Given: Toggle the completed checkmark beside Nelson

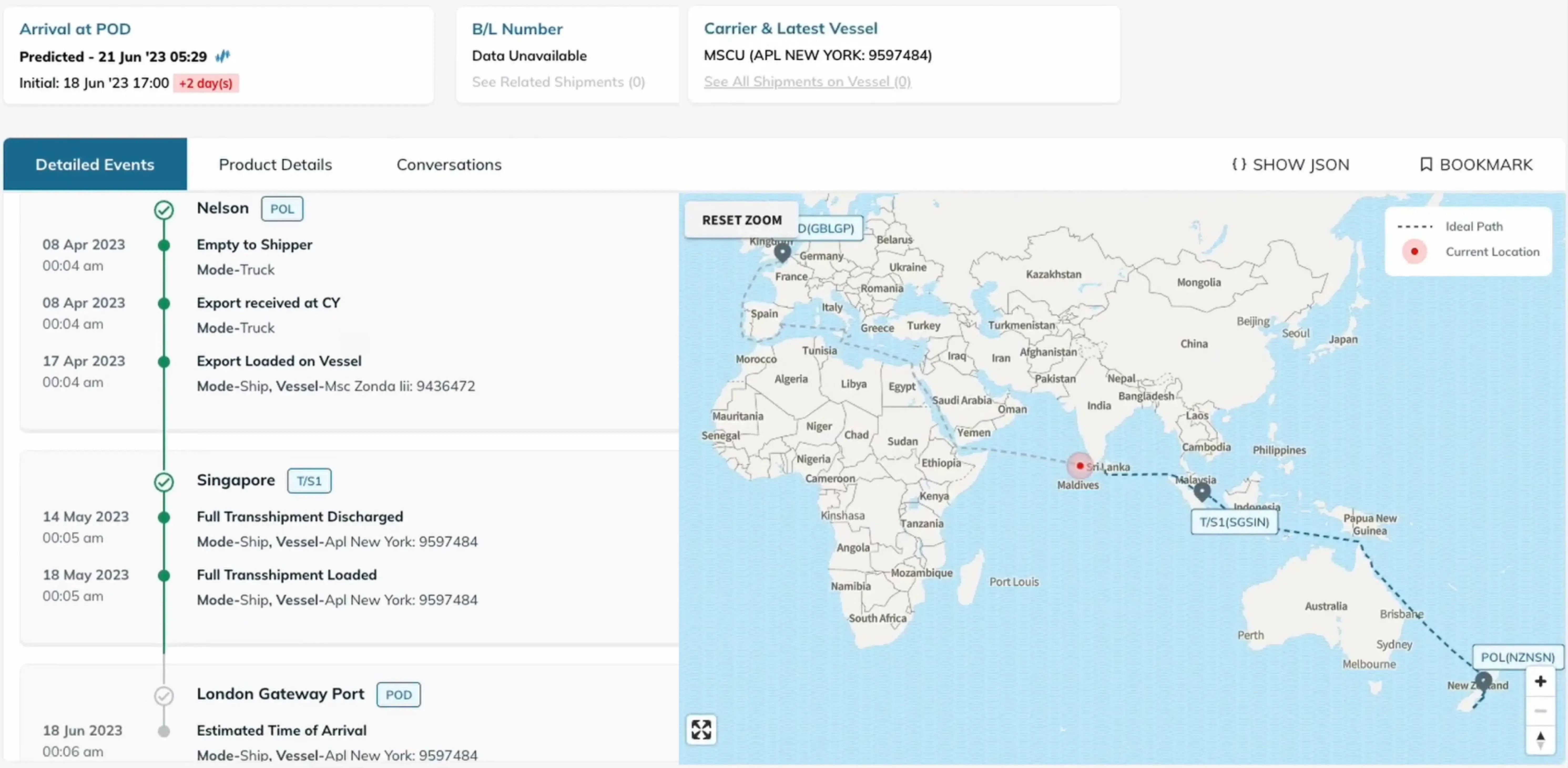Looking at the screenshot, I should pyautogui.click(x=164, y=210).
